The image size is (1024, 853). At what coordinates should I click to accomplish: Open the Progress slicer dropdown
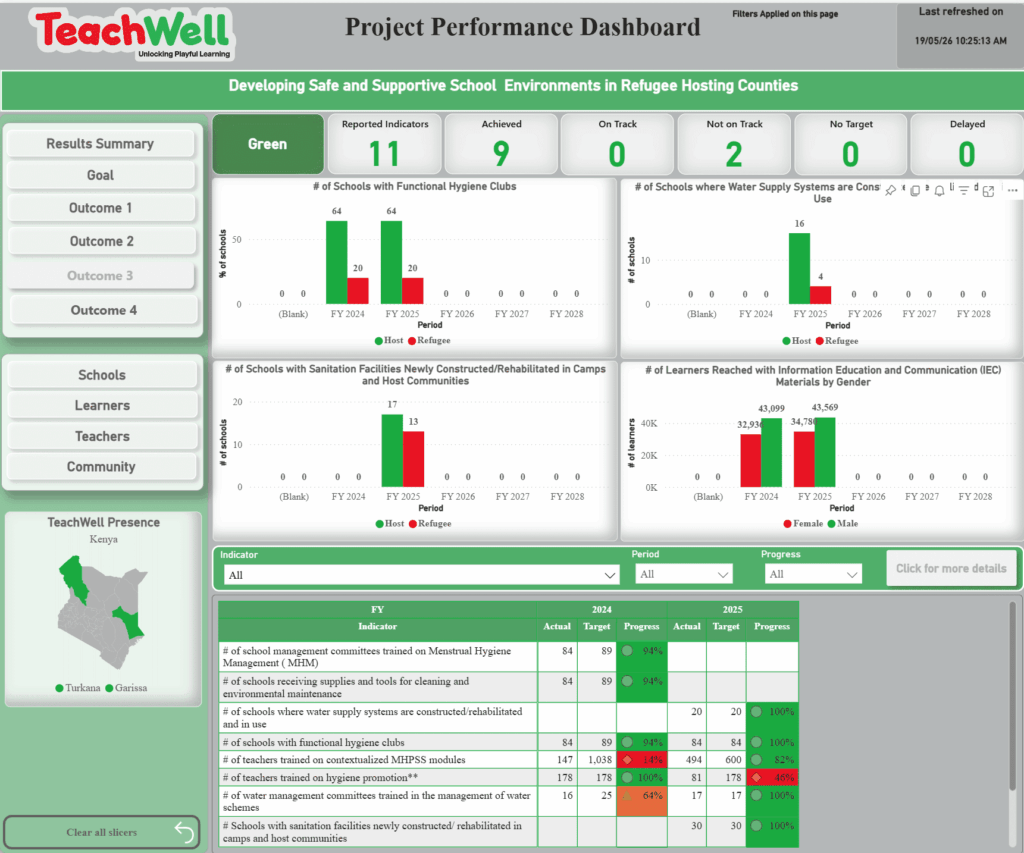(x=813, y=574)
